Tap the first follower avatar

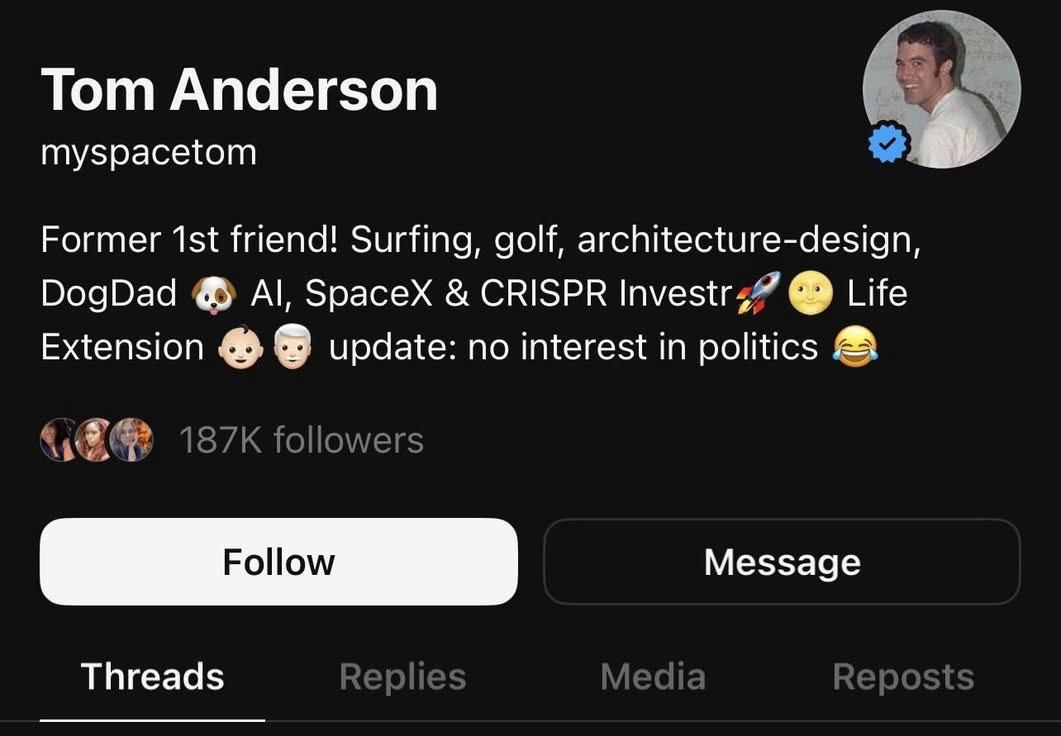coord(58,440)
